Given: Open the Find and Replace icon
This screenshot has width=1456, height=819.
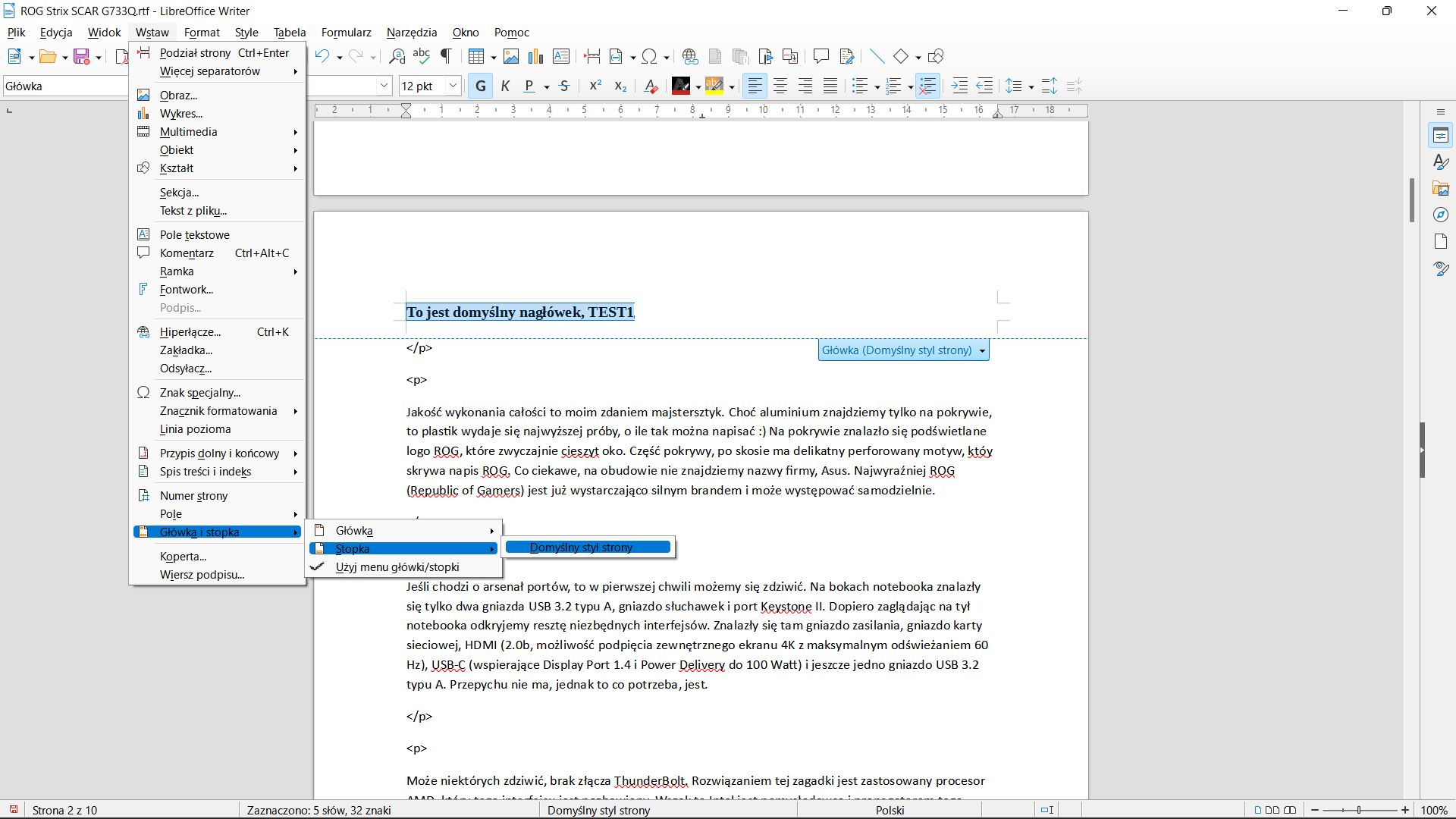Looking at the screenshot, I should pos(397,56).
